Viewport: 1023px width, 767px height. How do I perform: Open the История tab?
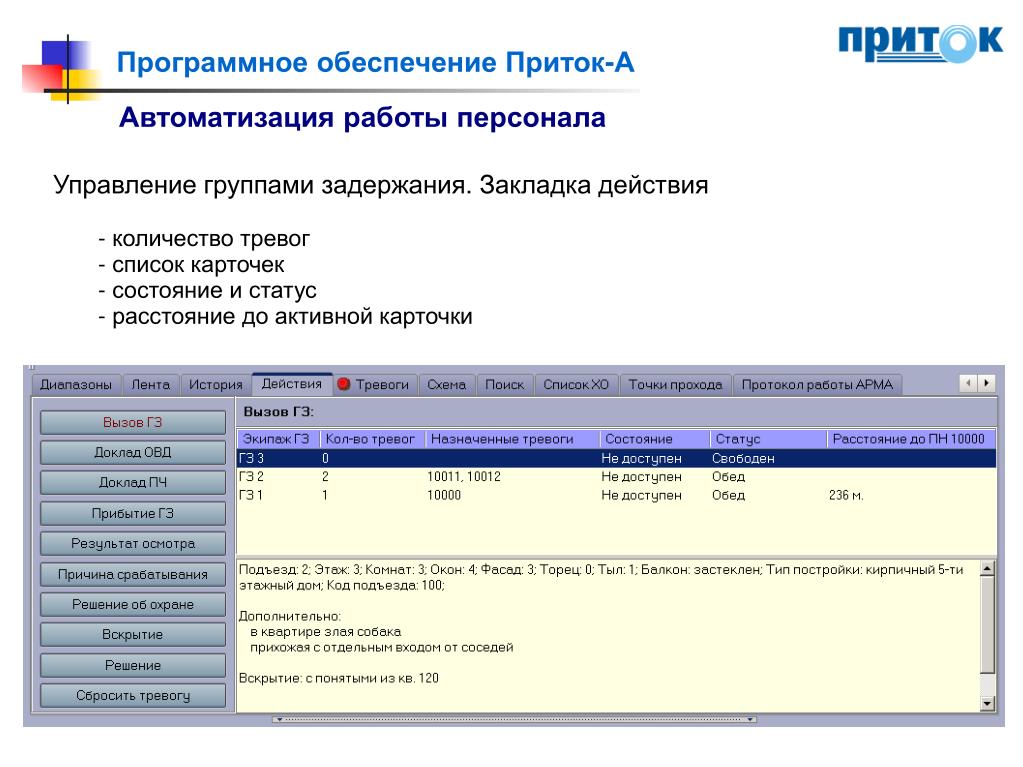215,385
